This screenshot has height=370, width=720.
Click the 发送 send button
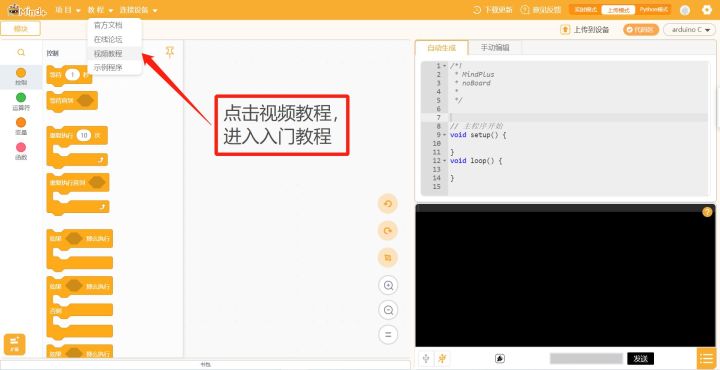(641, 359)
